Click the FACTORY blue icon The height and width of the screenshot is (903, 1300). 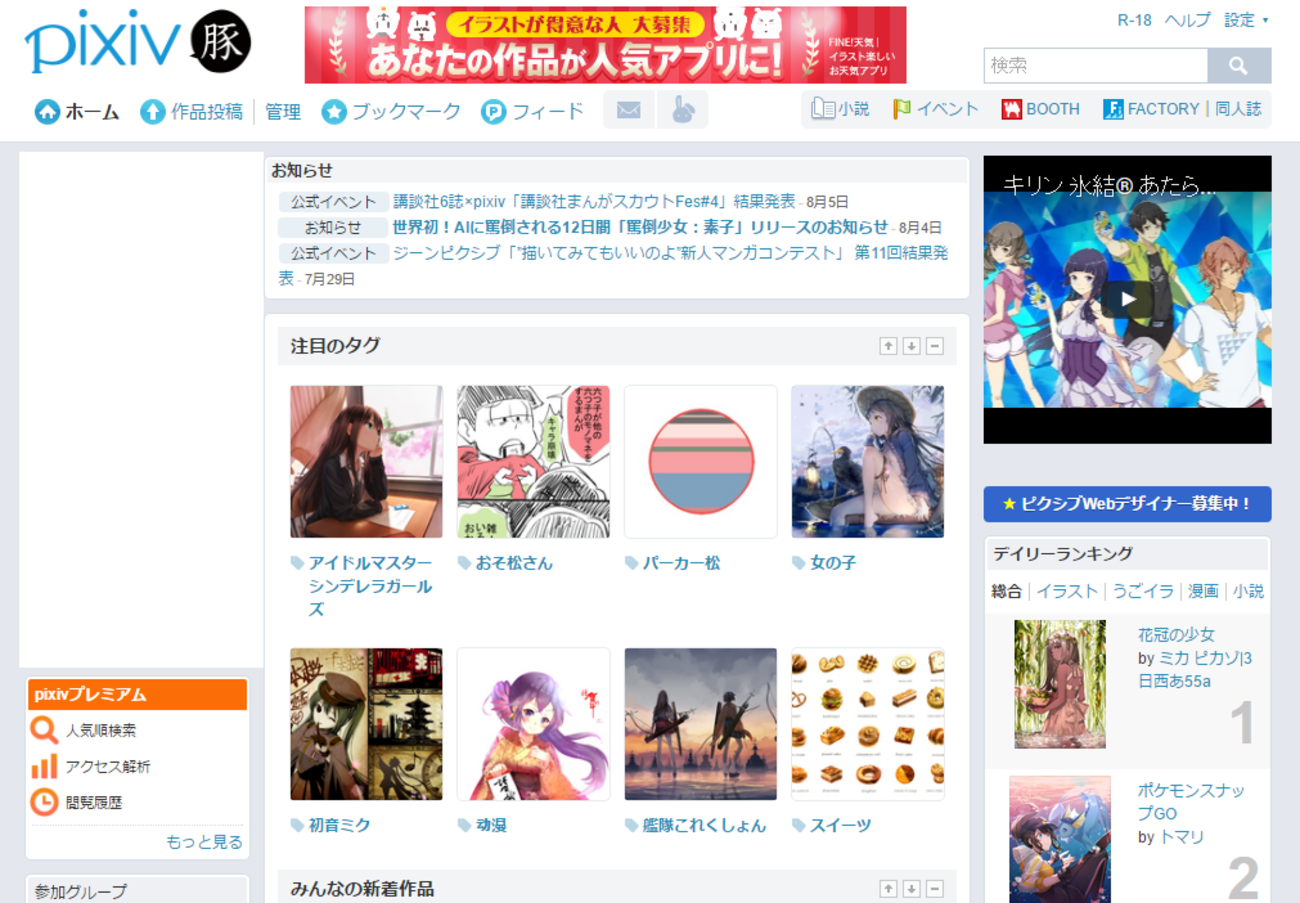click(x=1113, y=109)
